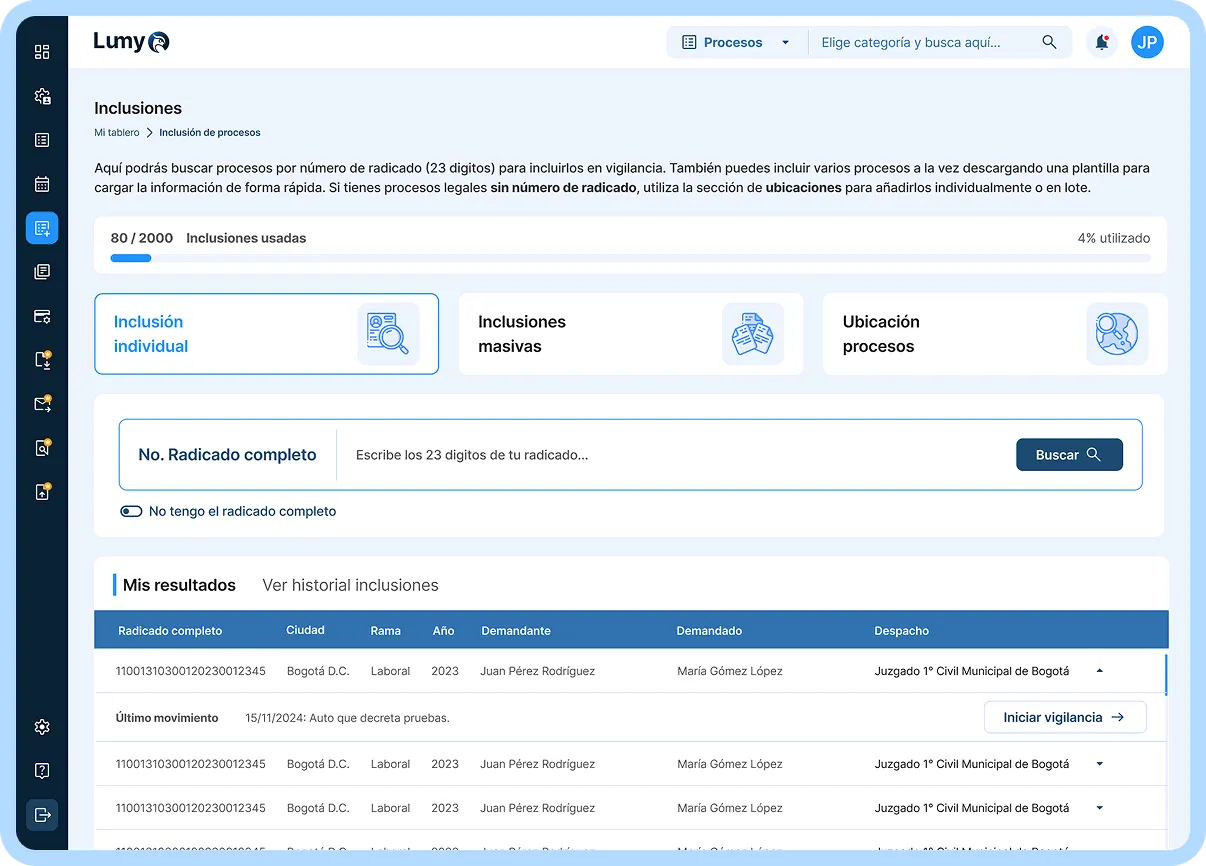Collapse the expanded first result row chevron
Viewport: 1206px width, 866px height.
click(1099, 671)
